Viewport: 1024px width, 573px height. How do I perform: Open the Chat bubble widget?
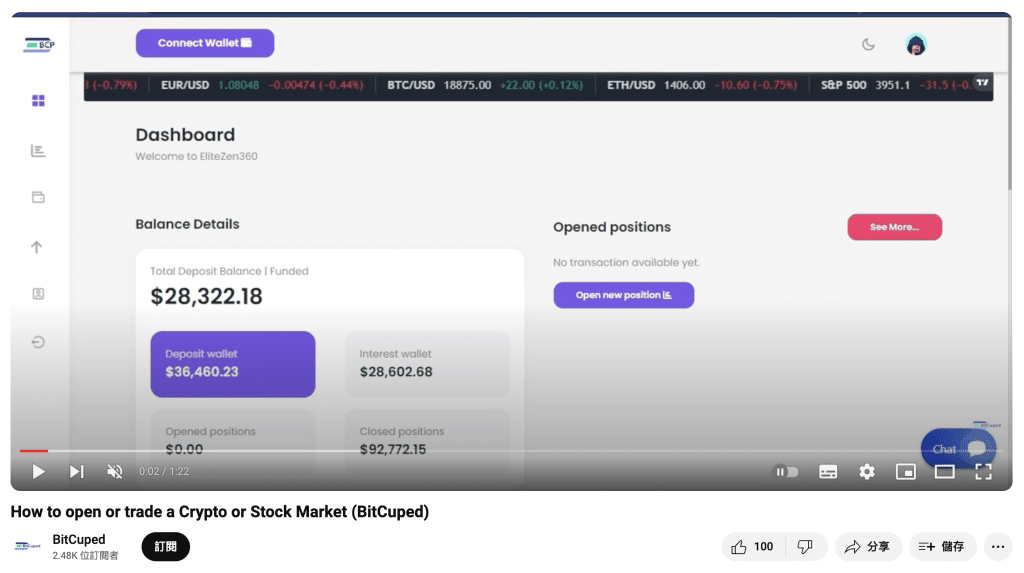pos(958,449)
